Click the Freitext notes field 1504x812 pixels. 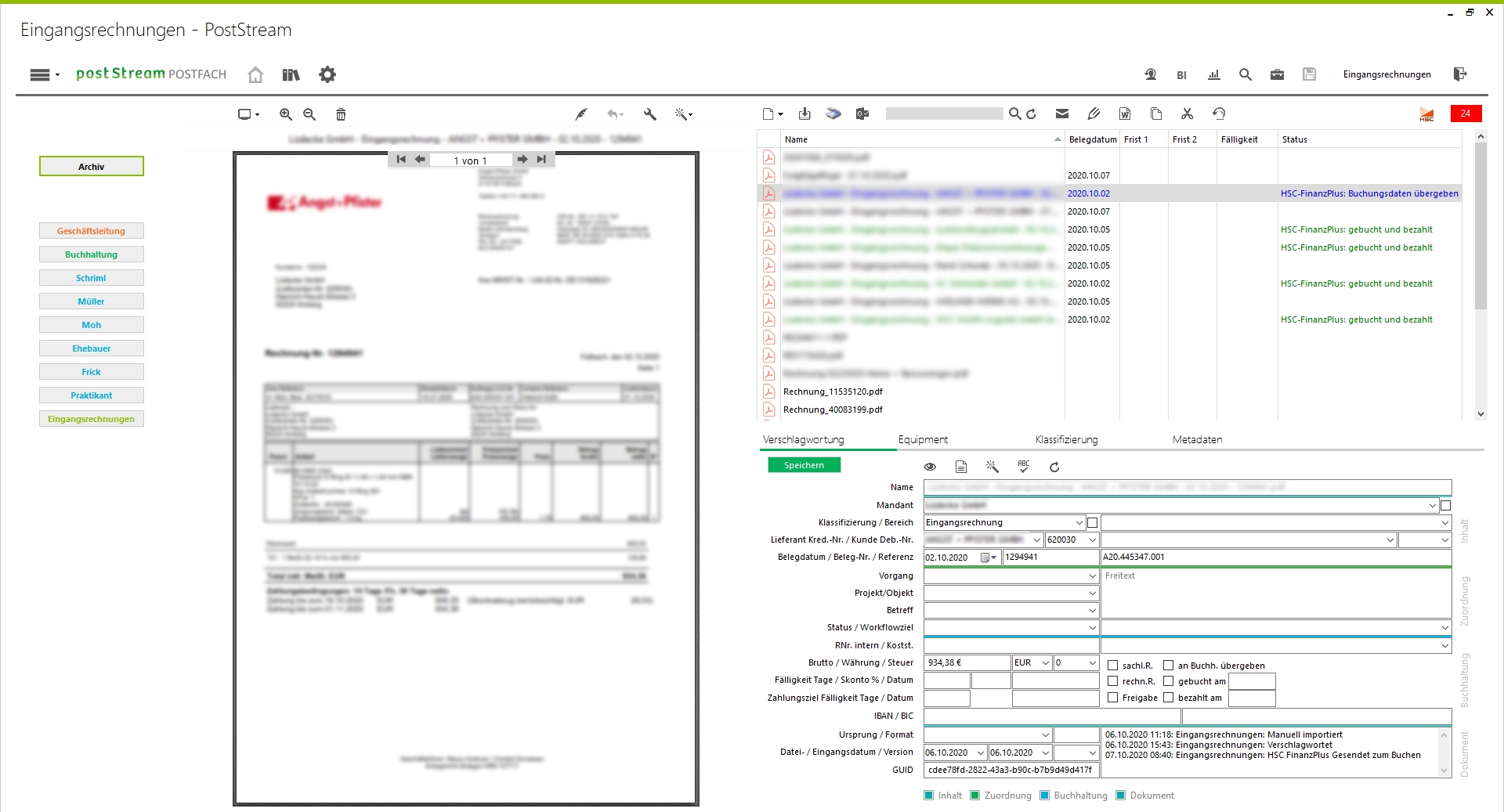tap(1276, 593)
